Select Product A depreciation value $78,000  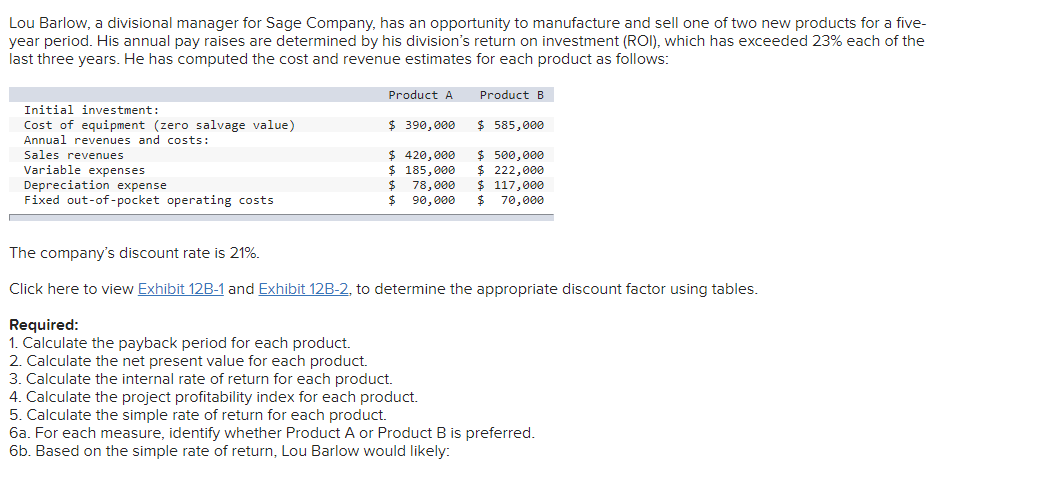(422, 185)
